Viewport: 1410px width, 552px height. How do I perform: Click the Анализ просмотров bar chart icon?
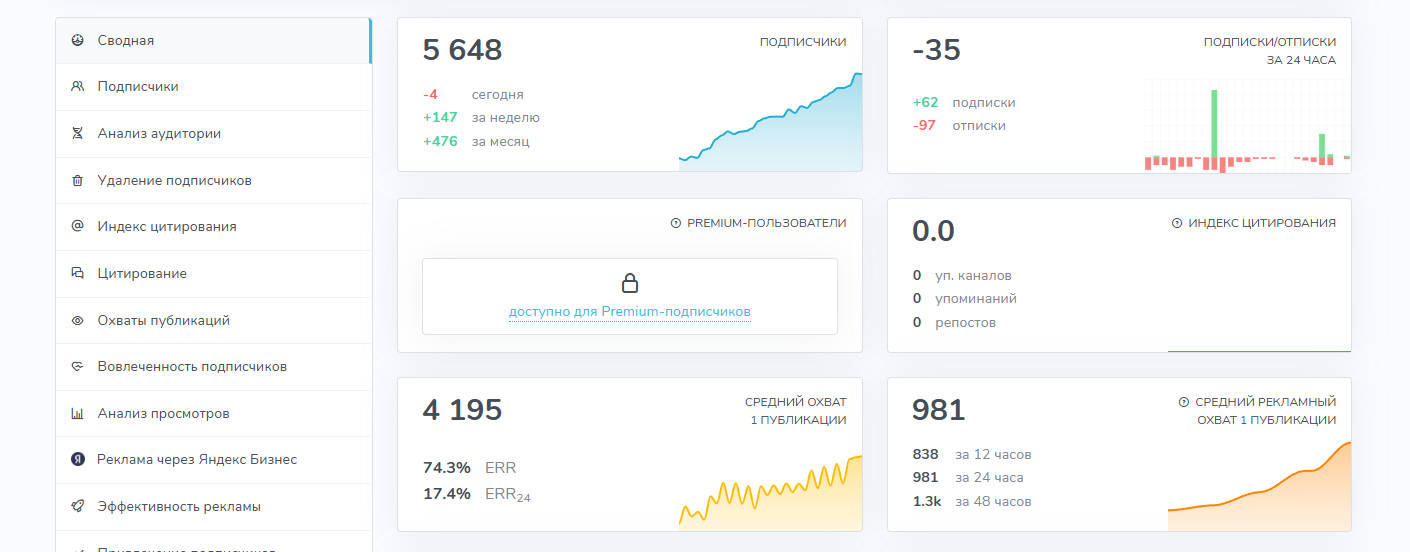(x=77, y=413)
